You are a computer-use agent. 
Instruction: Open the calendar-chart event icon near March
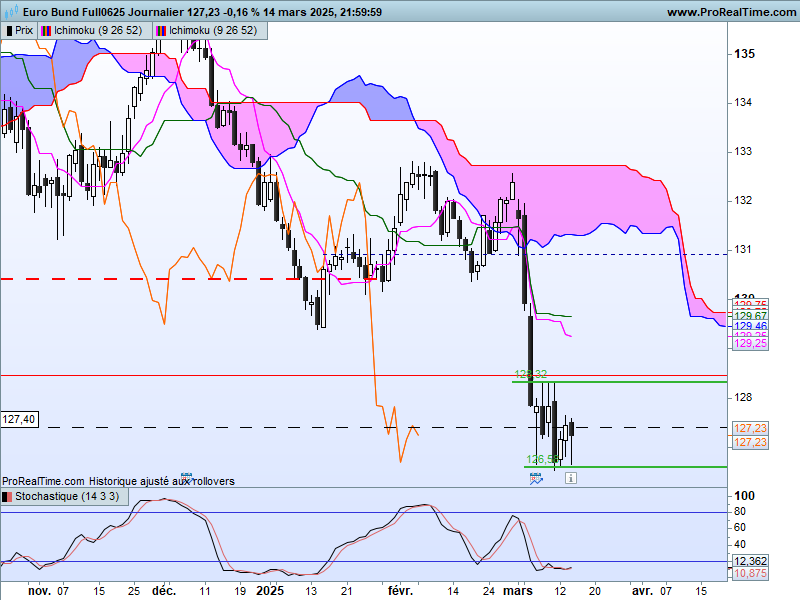coord(536,479)
